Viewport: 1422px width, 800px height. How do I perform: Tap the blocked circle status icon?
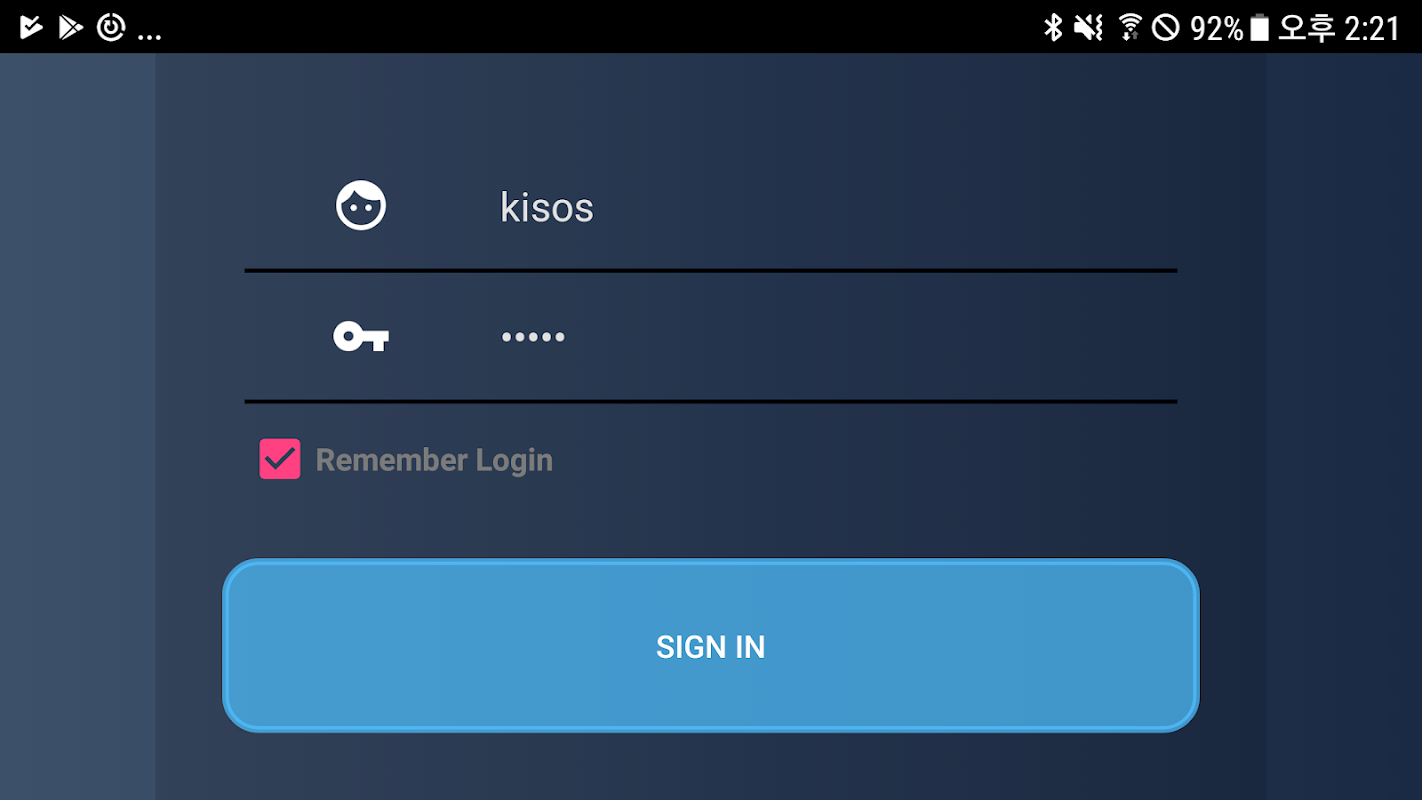pyautogui.click(x=1166, y=27)
